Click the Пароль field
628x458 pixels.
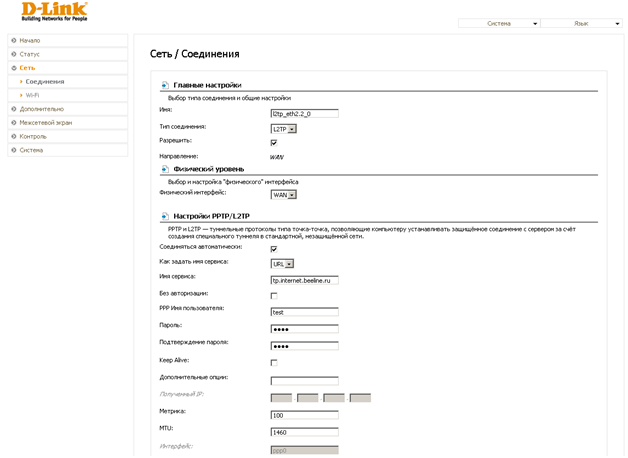click(x=304, y=329)
